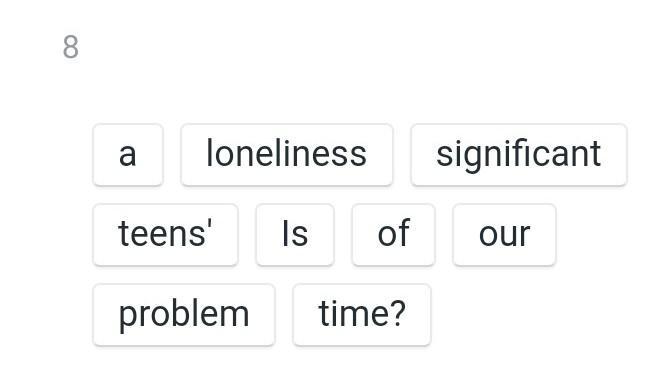Screen dimensions: 671x387
Task: Choose the "significant" word tile
Action: click(519, 155)
